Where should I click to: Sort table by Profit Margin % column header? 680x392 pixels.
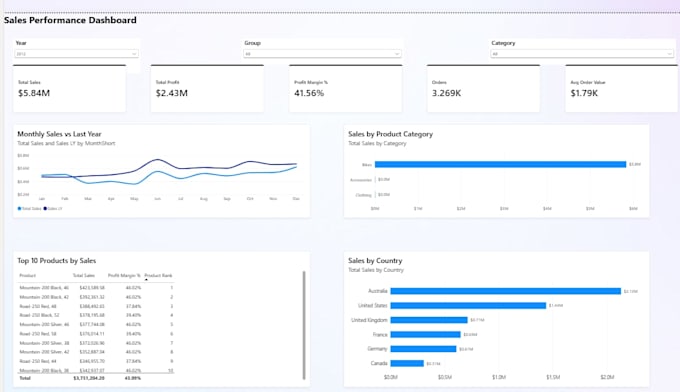pyautogui.click(x=124, y=275)
